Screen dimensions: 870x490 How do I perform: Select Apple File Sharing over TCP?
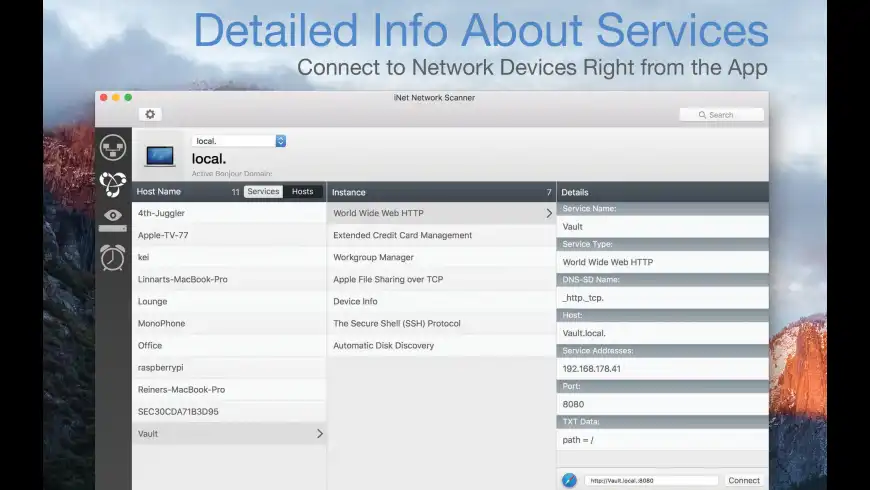tap(442, 279)
